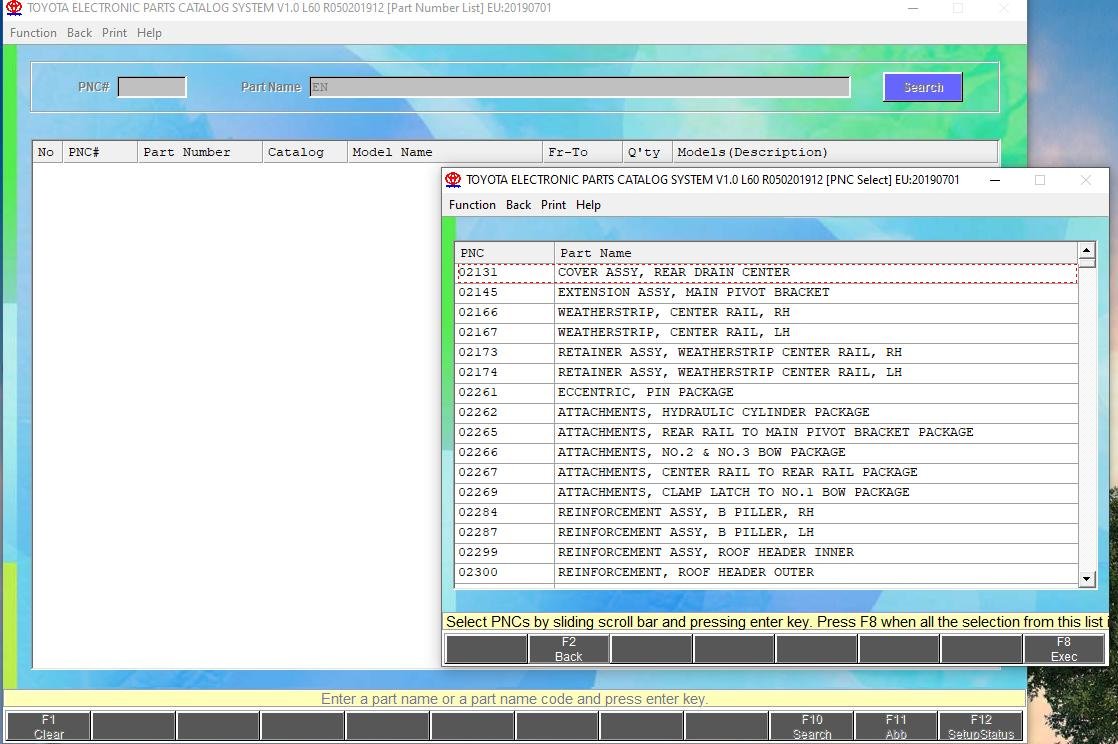Open the Help menu in the main window
The height and width of the screenshot is (744, 1118).
(149, 33)
